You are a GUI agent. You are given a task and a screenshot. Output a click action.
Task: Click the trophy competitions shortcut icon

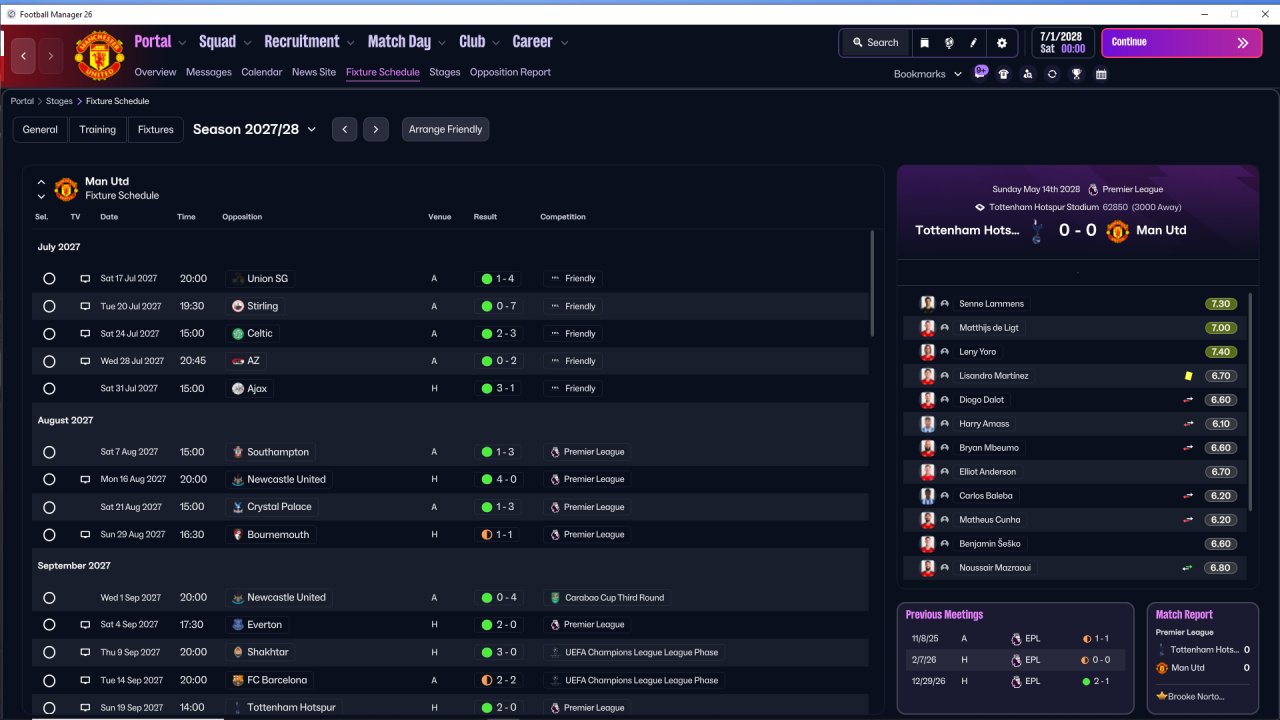(1077, 74)
